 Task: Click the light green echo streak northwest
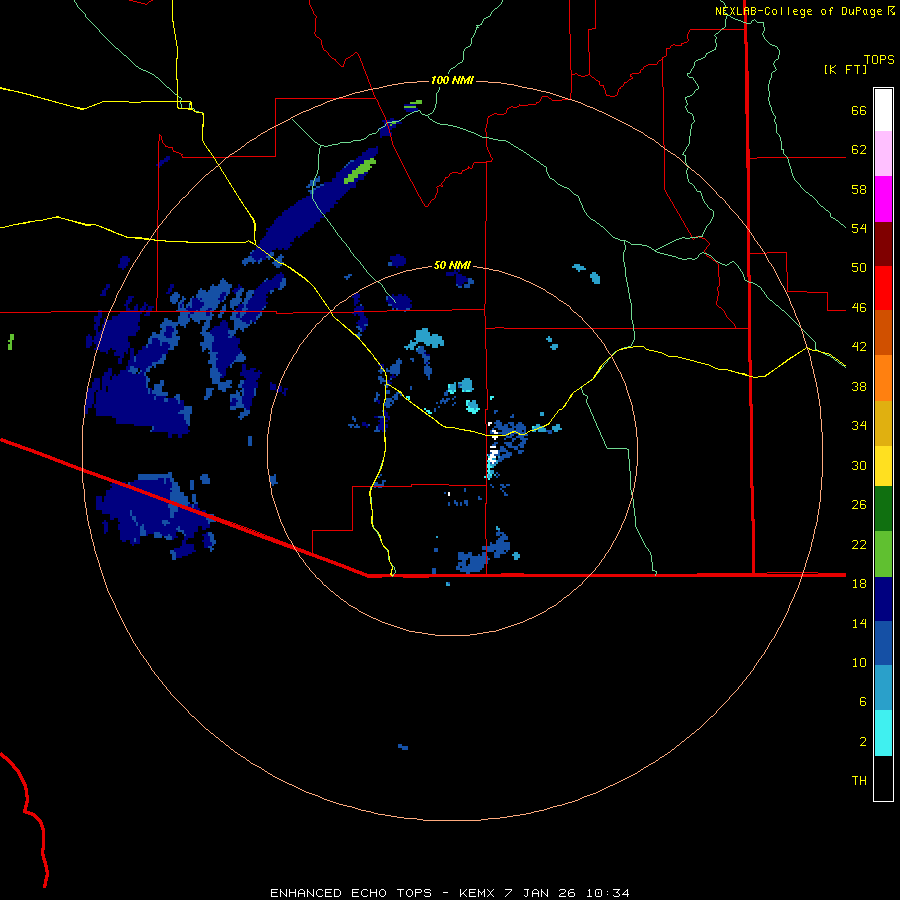coord(360,171)
